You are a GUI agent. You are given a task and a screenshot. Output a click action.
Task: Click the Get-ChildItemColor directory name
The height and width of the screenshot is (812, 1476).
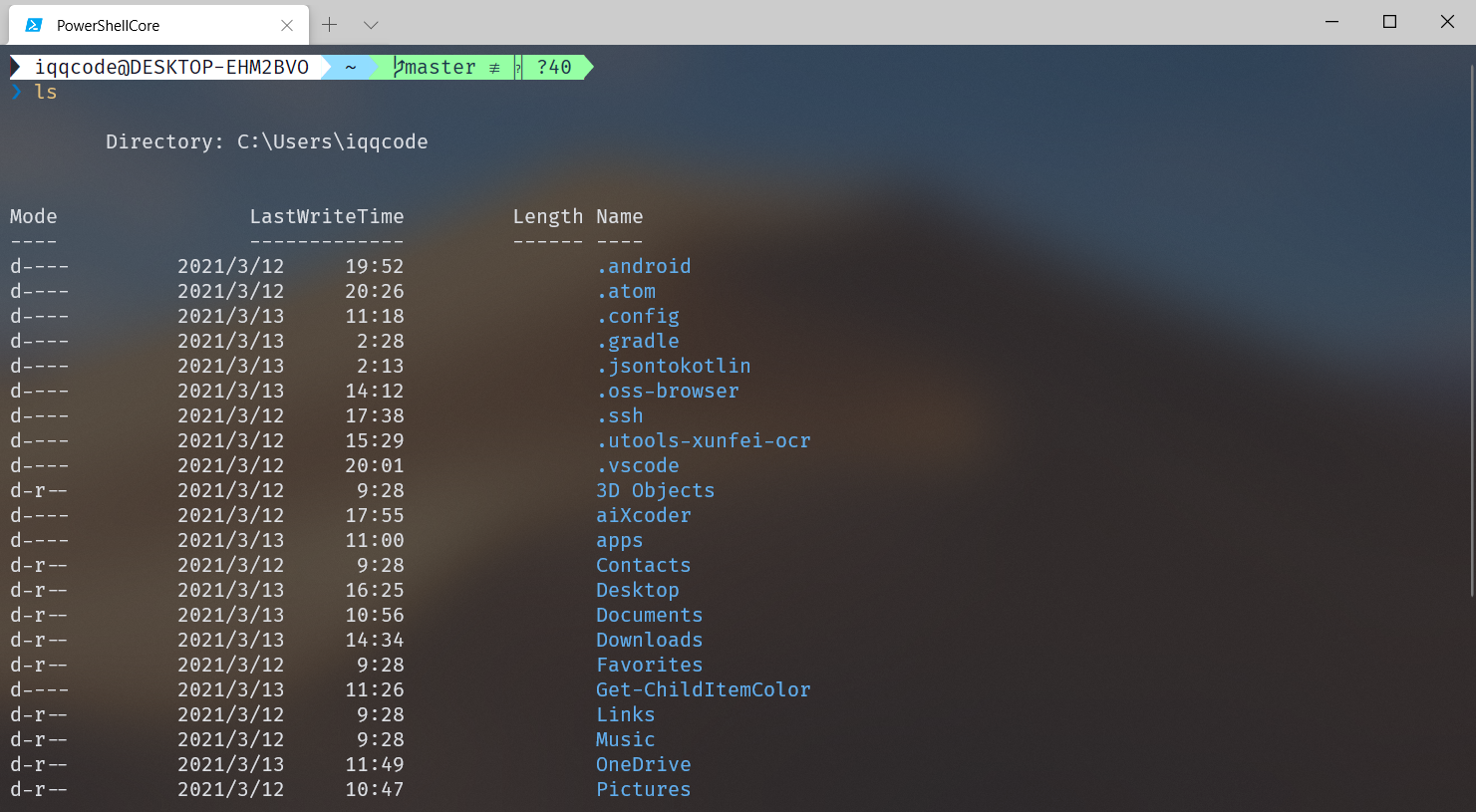[x=704, y=689]
